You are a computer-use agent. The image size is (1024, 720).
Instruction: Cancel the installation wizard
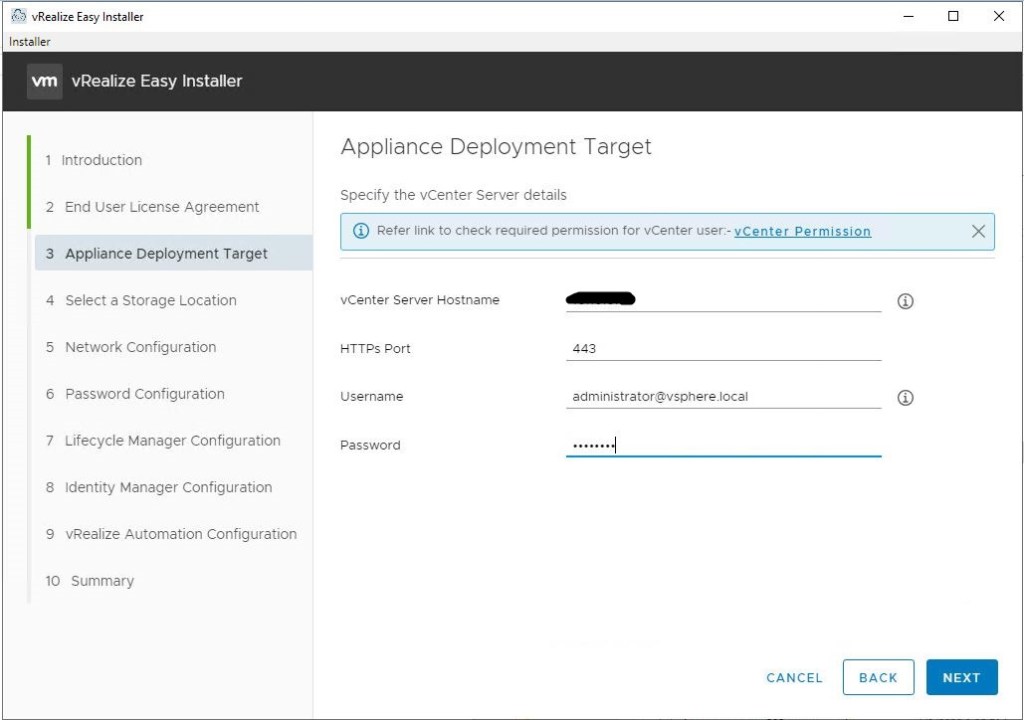794,677
